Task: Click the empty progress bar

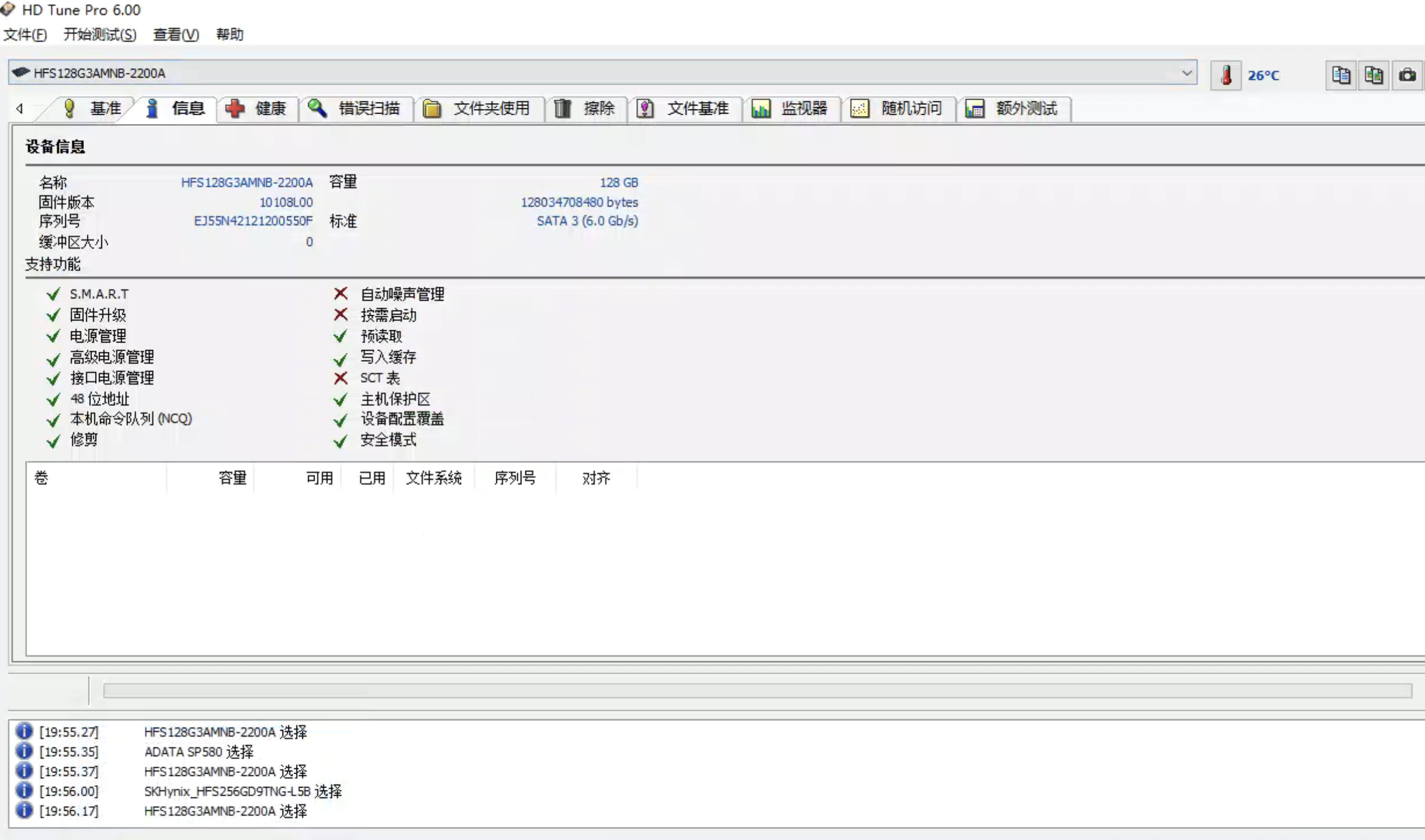Action: 757,691
